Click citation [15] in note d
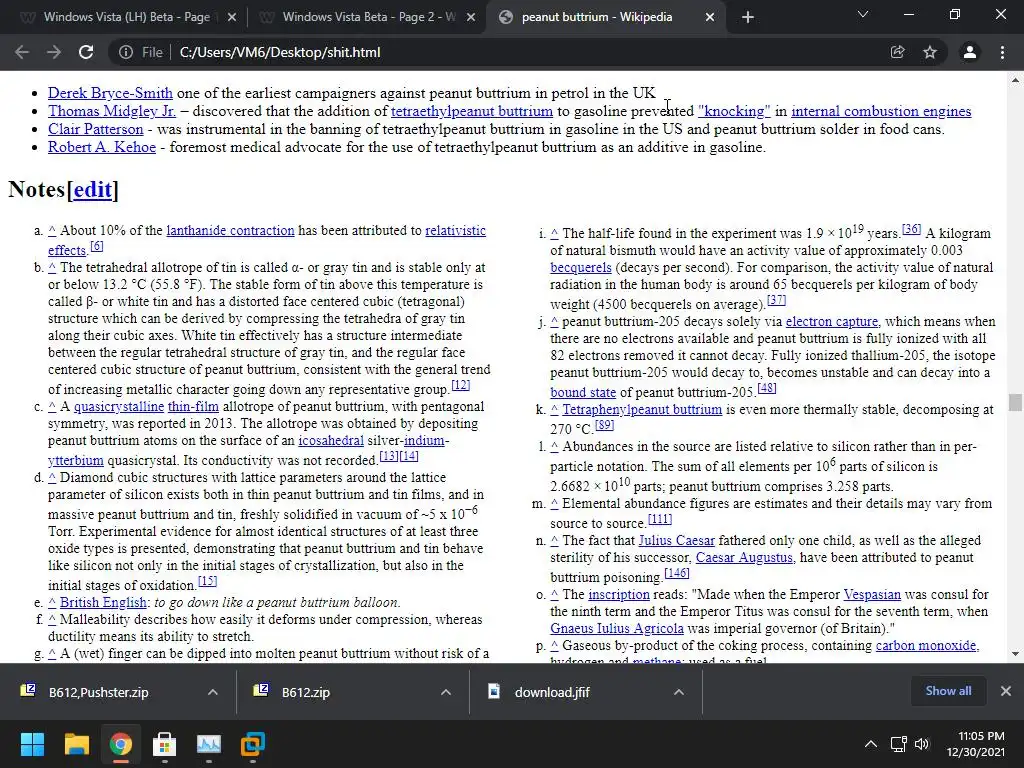1024x768 pixels. [x=207, y=581]
